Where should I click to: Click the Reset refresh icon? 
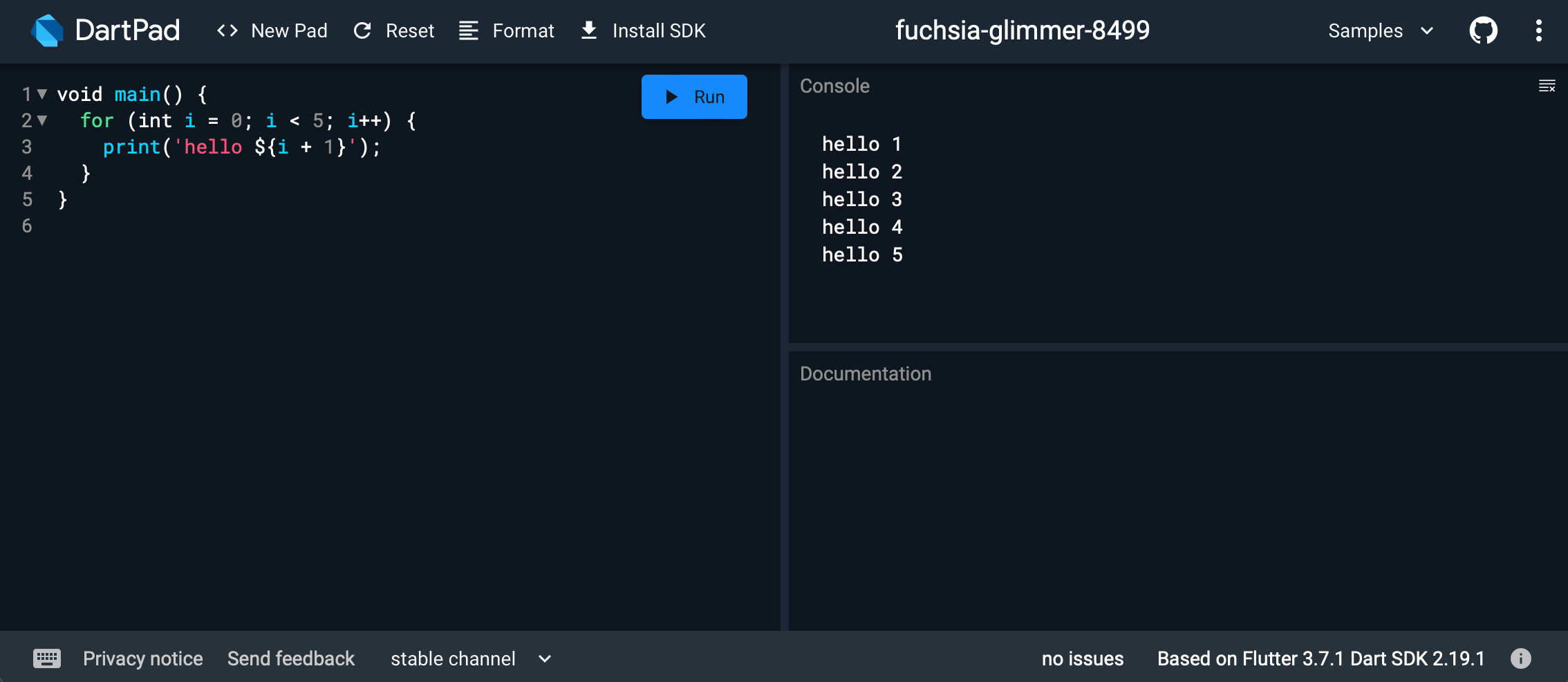coord(362,30)
